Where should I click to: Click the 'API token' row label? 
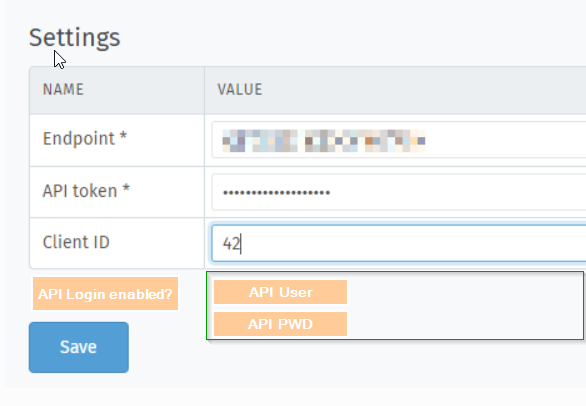80,191
